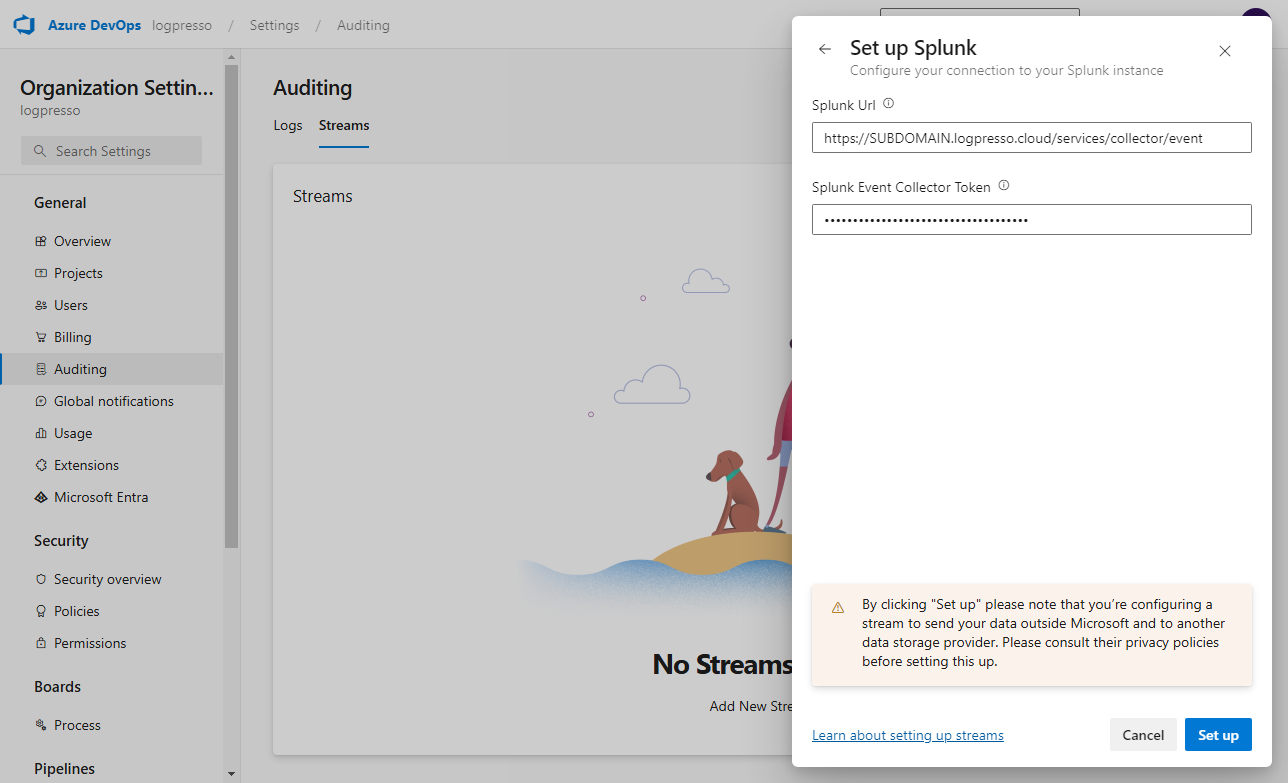Click Azure DevOps text link in header
Screen dimensions: 1288x783
[95, 25]
